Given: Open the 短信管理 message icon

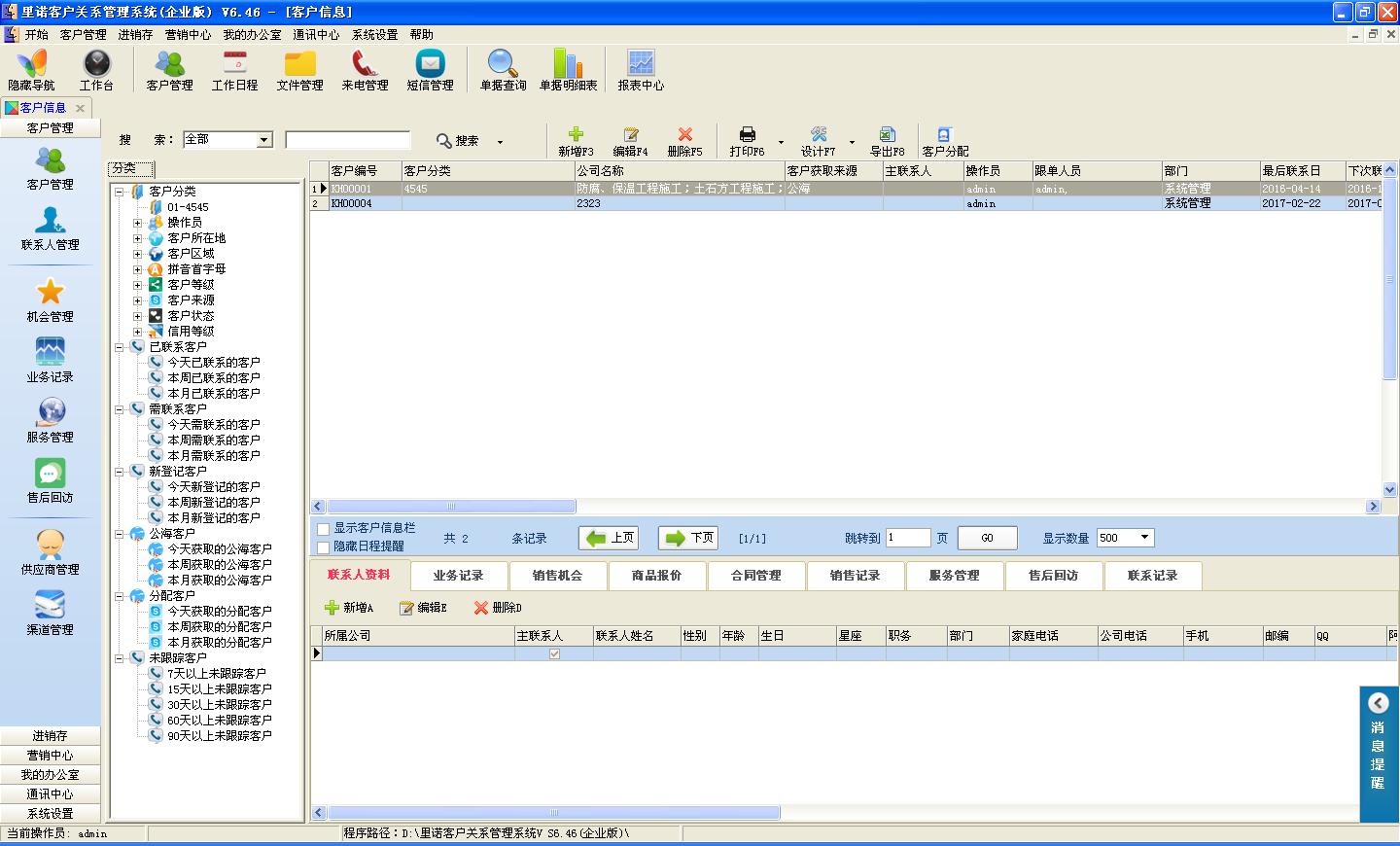Looking at the screenshot, I should click(x=430, y=70).
